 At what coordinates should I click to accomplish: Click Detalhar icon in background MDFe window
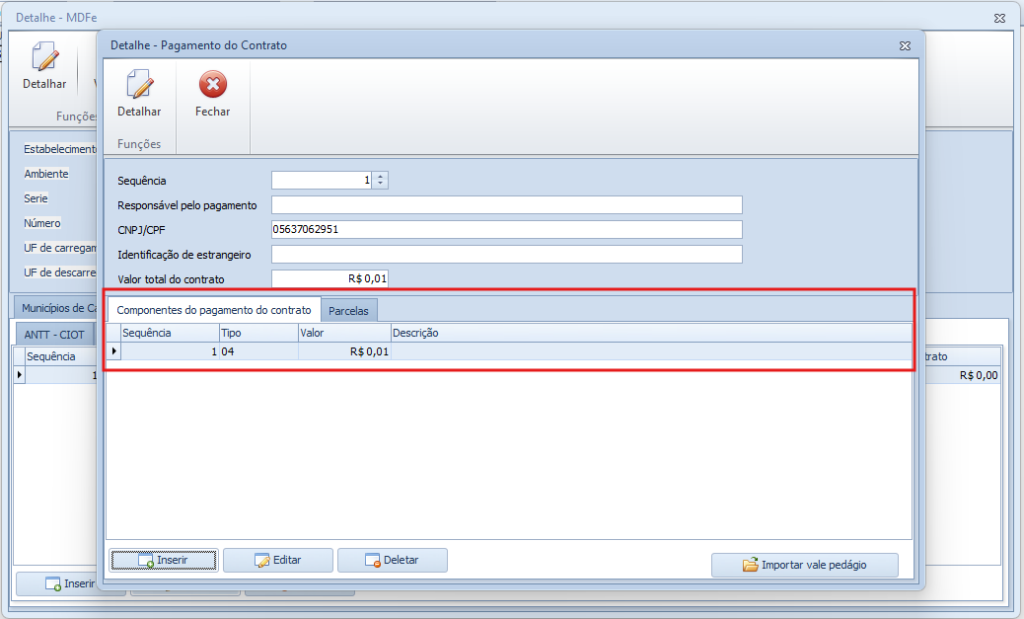[x=44, y=58]
